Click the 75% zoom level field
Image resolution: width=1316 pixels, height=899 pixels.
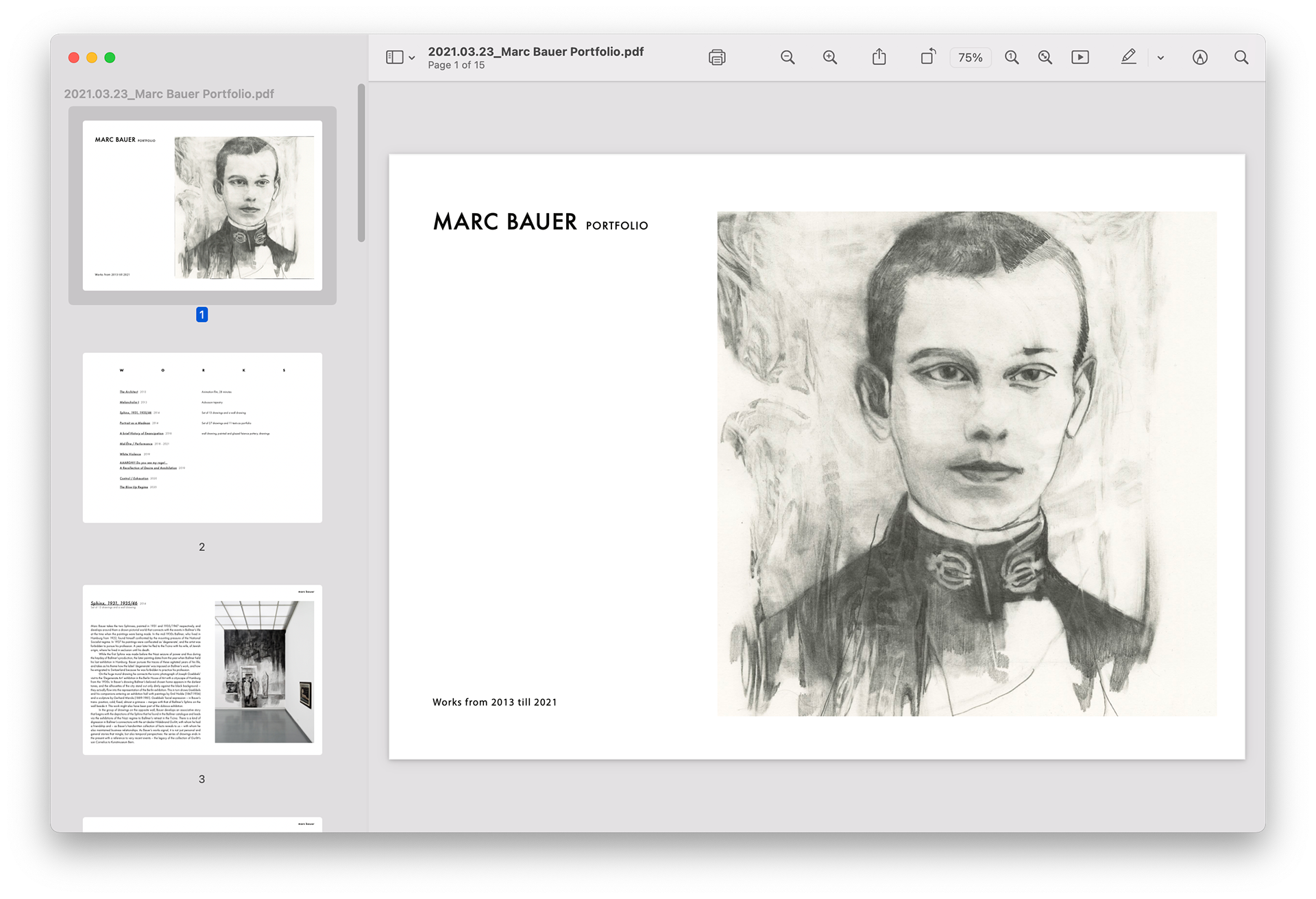[x=970, y=58]
